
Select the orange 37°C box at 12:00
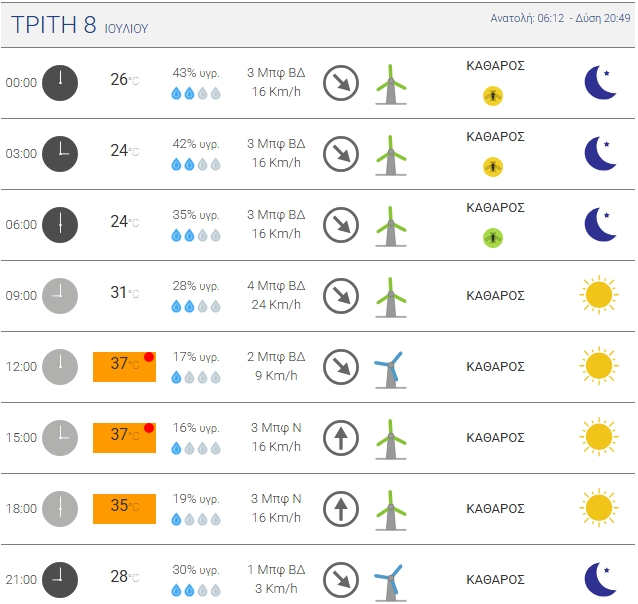[124, 367]
